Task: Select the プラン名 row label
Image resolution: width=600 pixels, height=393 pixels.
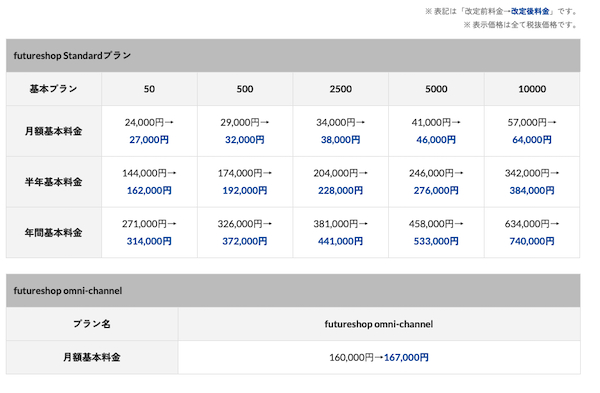Action: coord(92,324)
